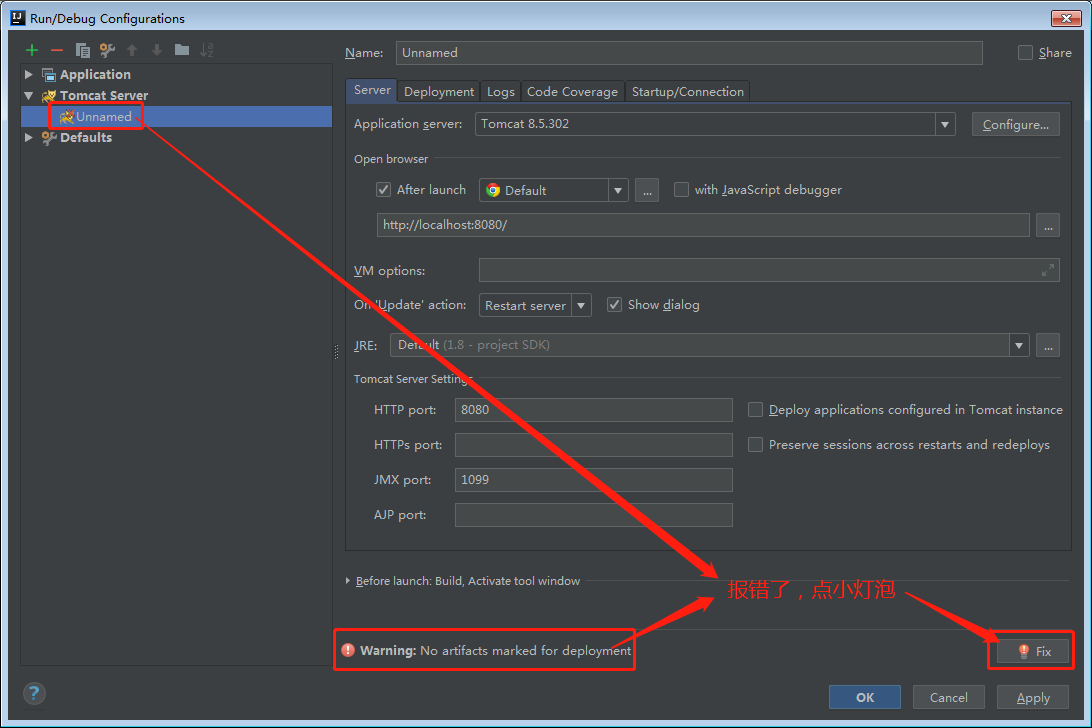Move configuration up with the up arrow
This screenshot has height=728, width=1092.
tap(132, 50)
